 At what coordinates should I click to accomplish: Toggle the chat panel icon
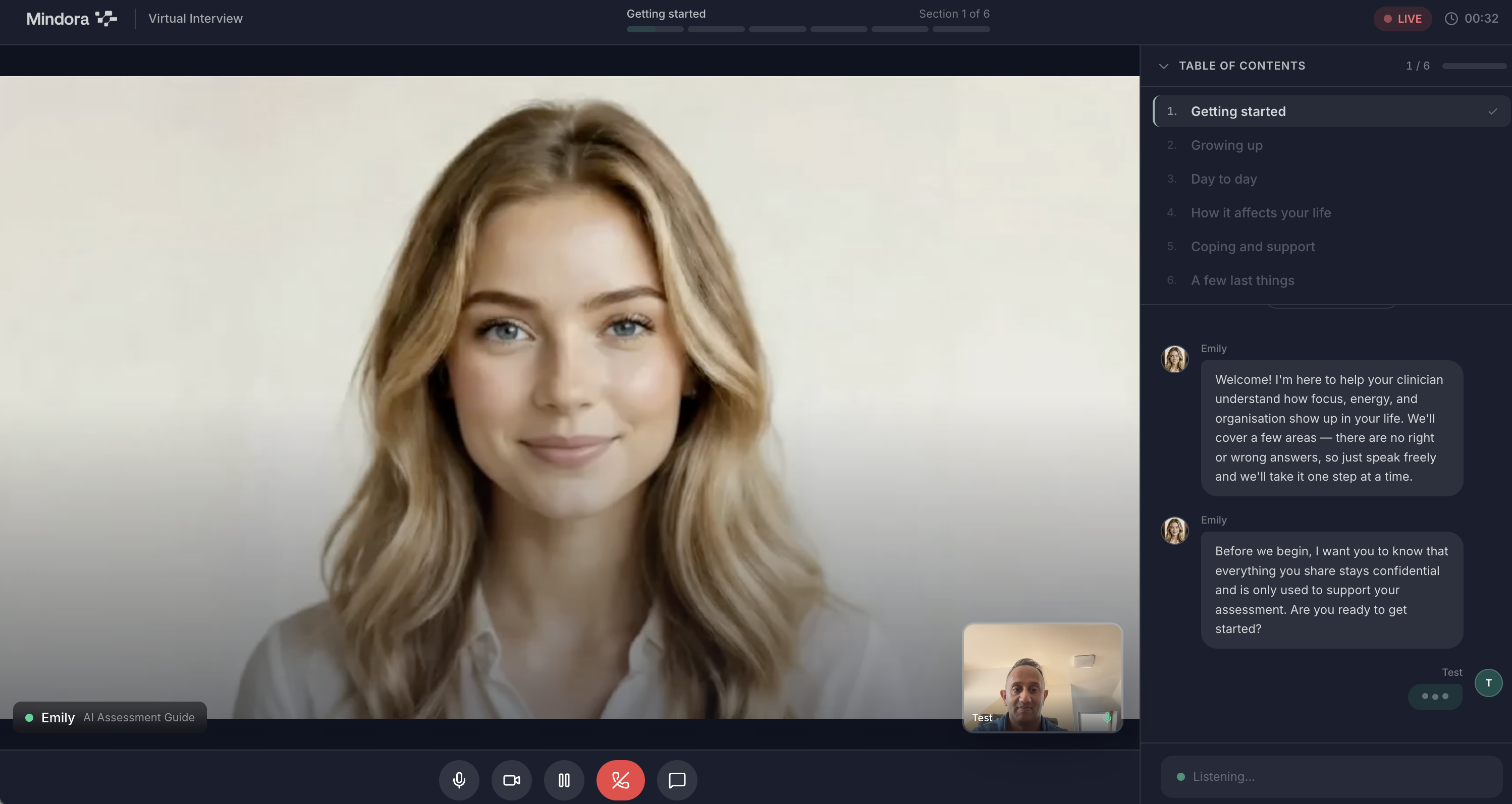(x=677, y=780)
